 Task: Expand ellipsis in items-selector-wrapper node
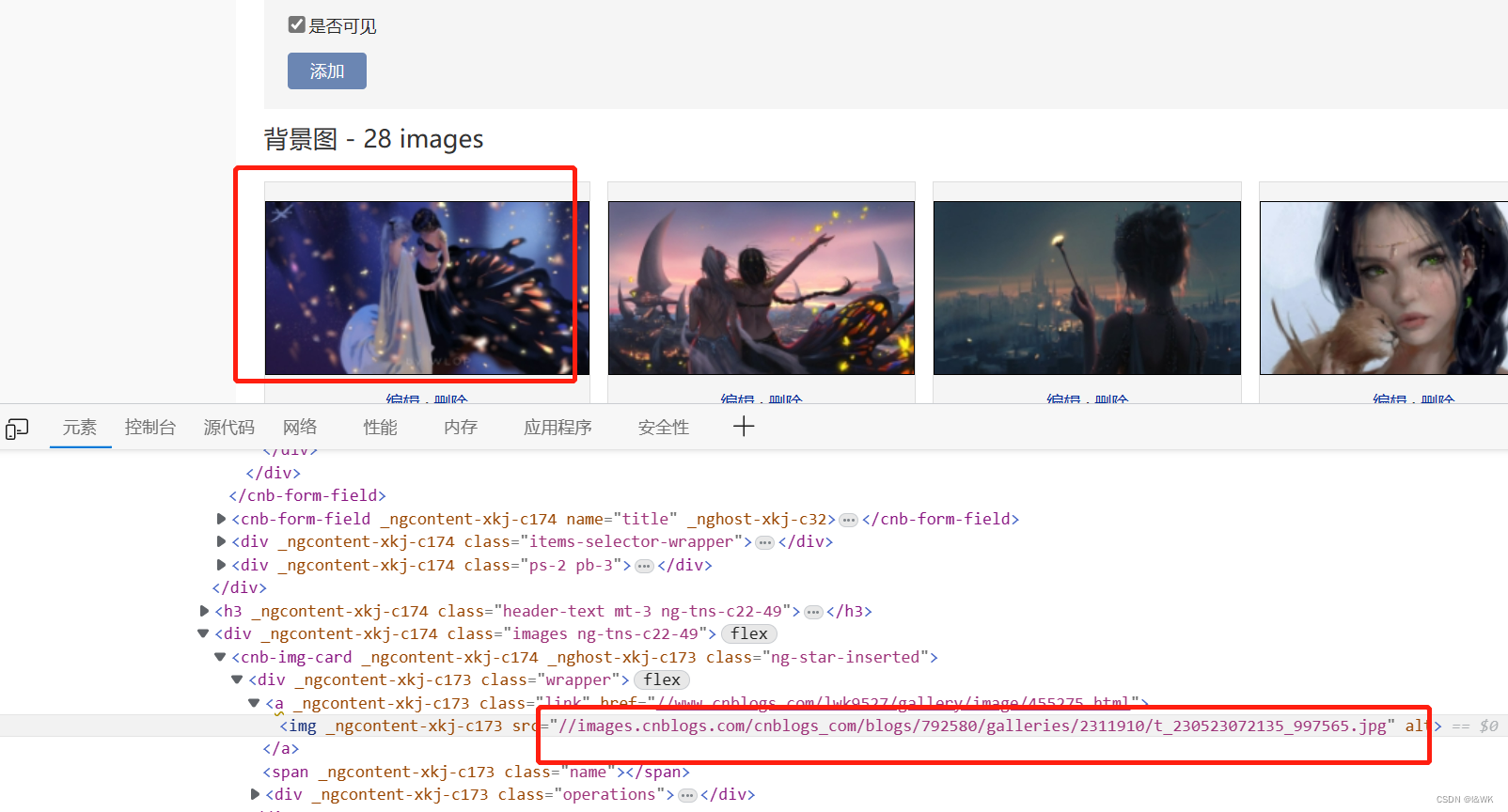click(765, 542)
